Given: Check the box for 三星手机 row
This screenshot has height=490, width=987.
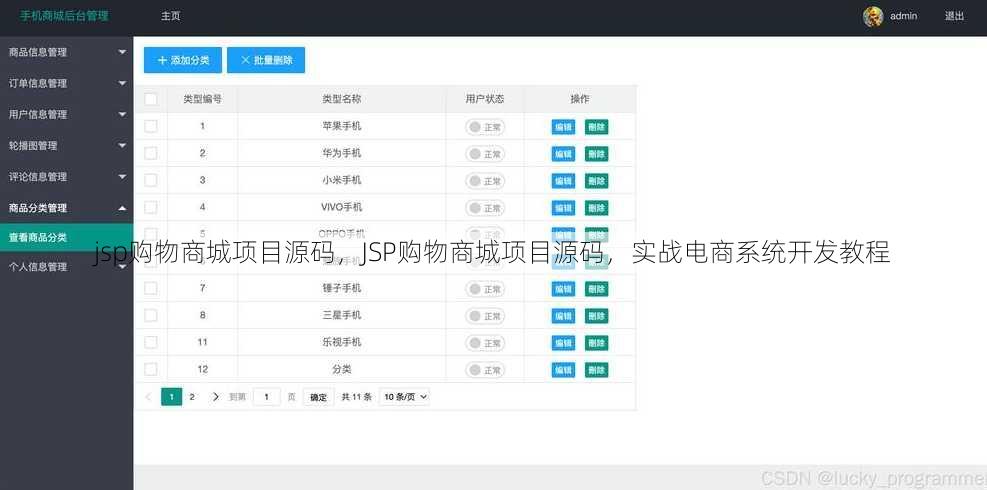Looking at the screenshot, I should point(151,315).
